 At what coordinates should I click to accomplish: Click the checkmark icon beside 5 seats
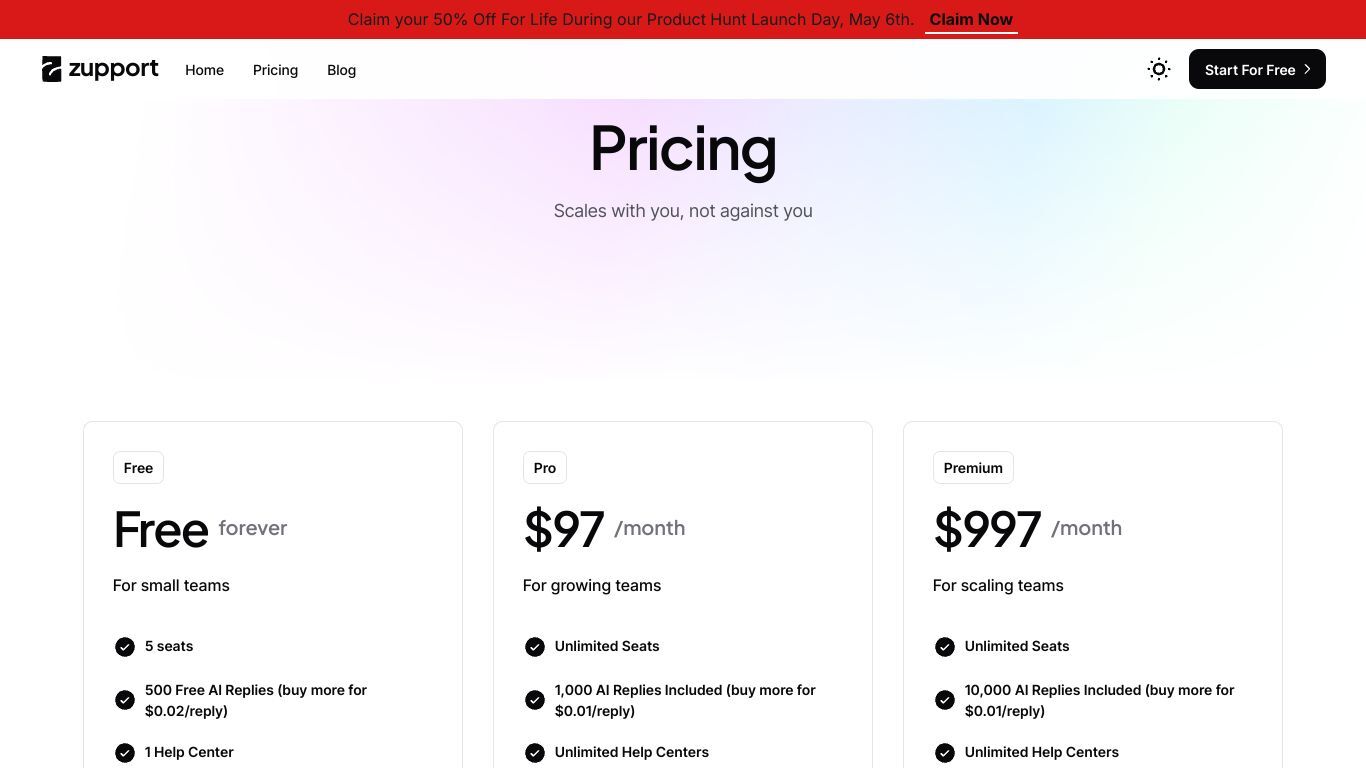pos(125,647)
